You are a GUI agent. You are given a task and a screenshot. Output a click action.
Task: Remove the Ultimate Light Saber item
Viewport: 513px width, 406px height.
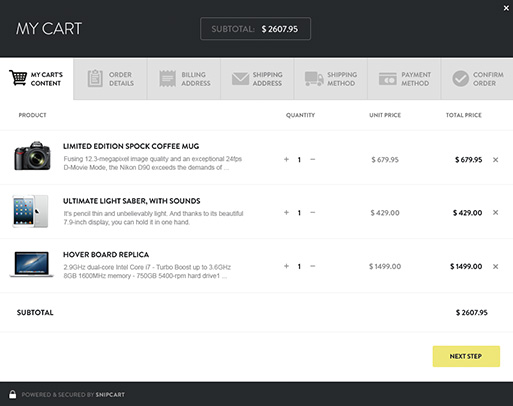[x=495, y=213]
